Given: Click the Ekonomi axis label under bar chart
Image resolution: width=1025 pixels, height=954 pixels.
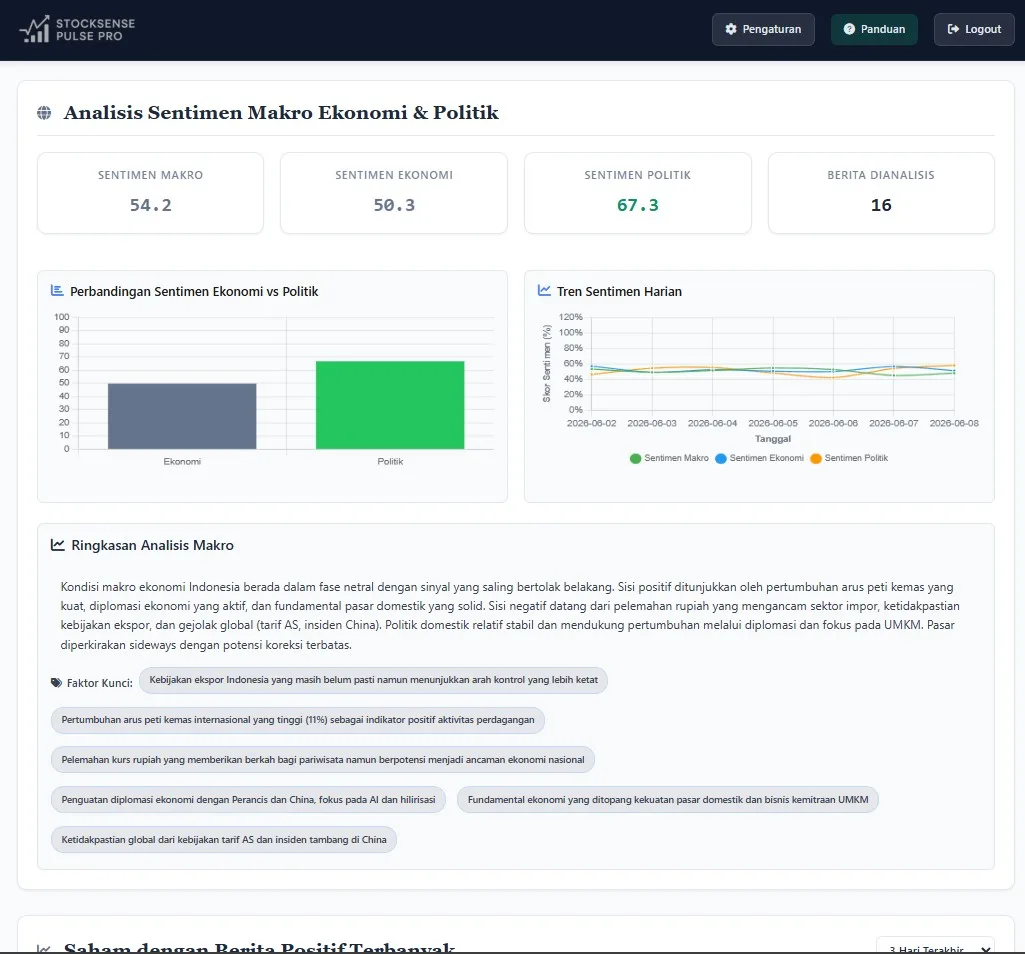Looking at the screenshot, I should point(182,462).
